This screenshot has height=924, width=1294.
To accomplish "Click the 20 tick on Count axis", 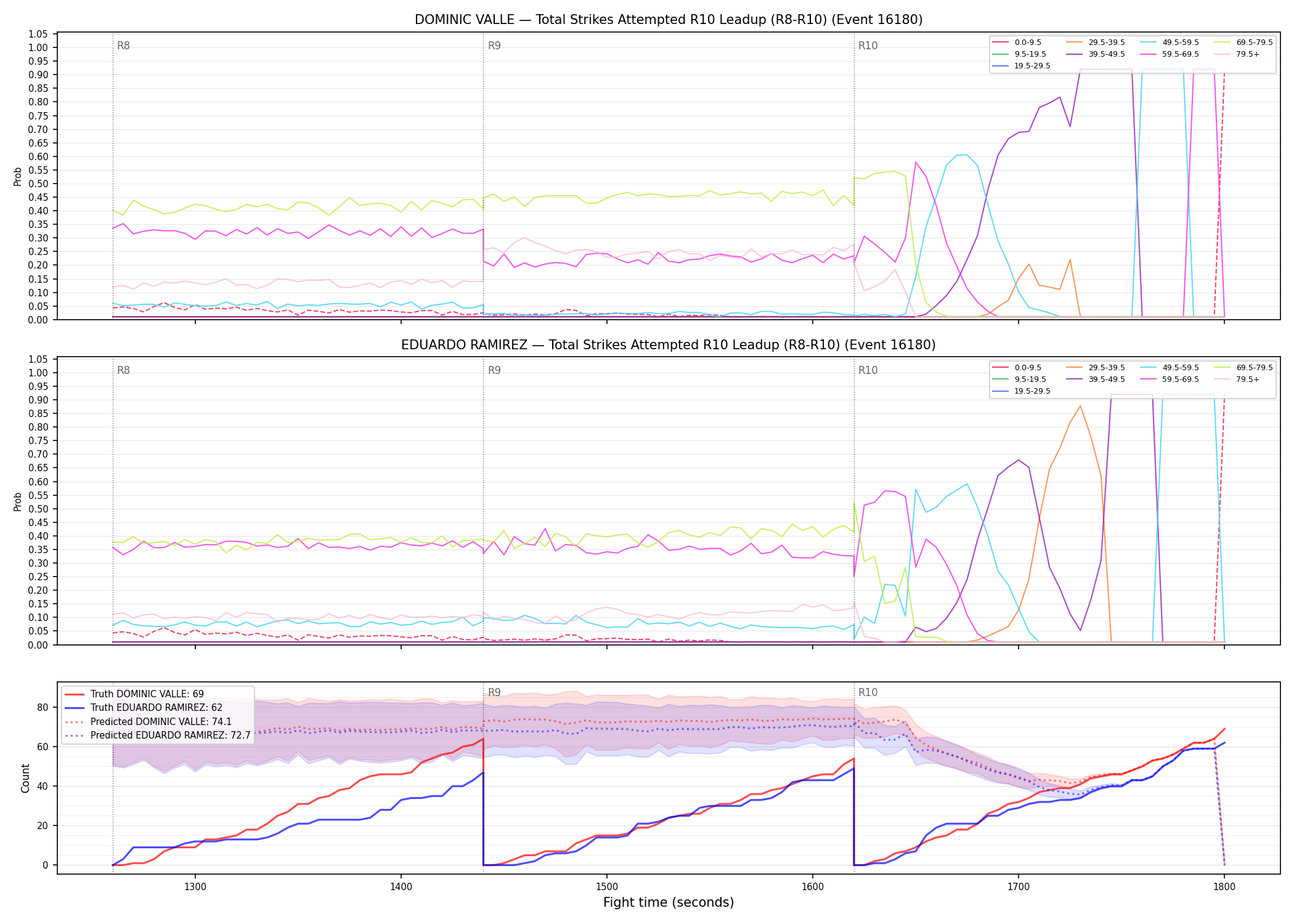I will click(43, 826).
